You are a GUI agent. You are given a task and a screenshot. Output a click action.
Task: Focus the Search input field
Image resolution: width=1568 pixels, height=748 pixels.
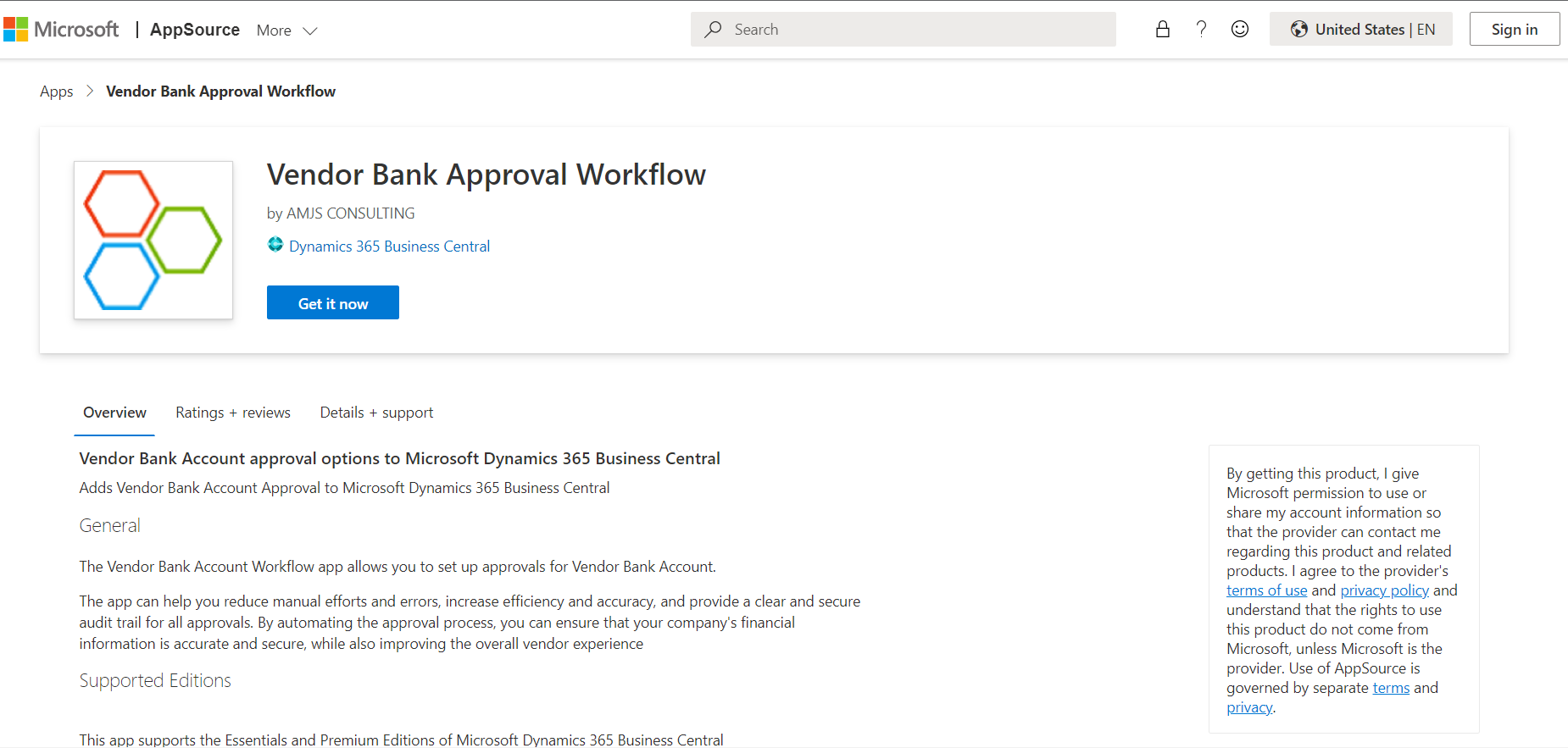[x=903, y=30]
